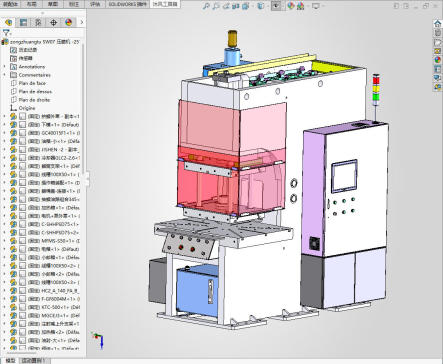This screenshot has height=364, width=443.
Task: Toggle Hide/Show Items eye button
Action: 276,6
